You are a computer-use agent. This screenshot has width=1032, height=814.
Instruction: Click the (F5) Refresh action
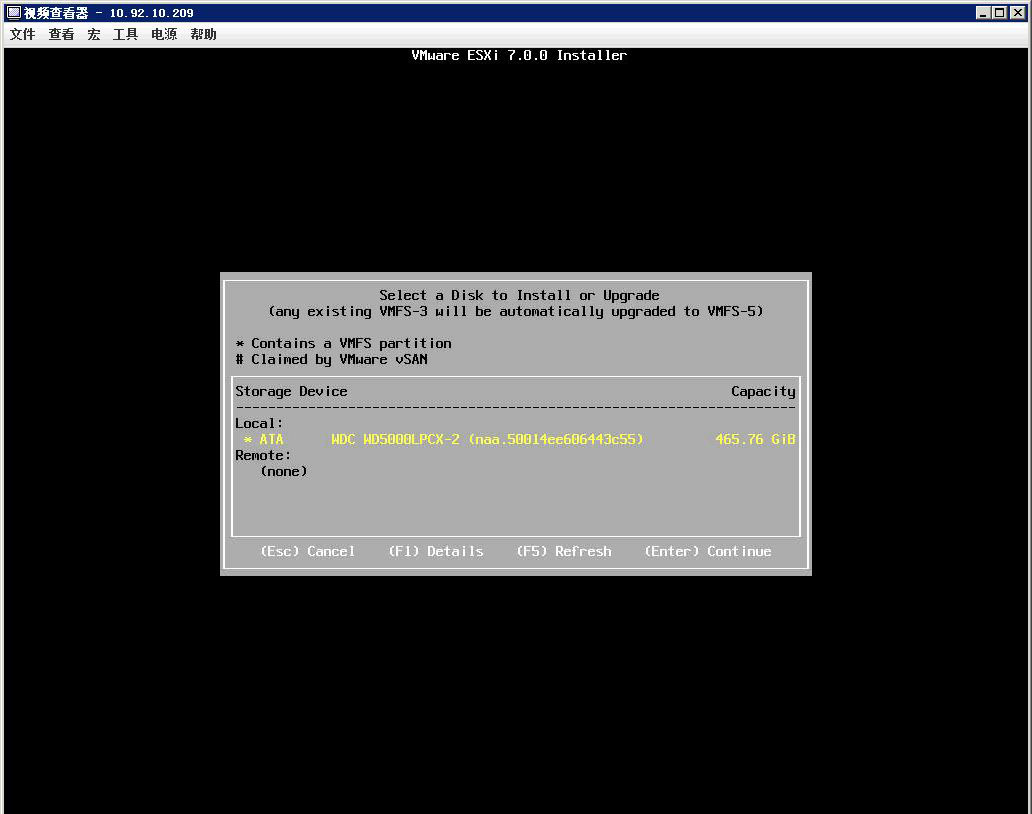tap(563, 551)
